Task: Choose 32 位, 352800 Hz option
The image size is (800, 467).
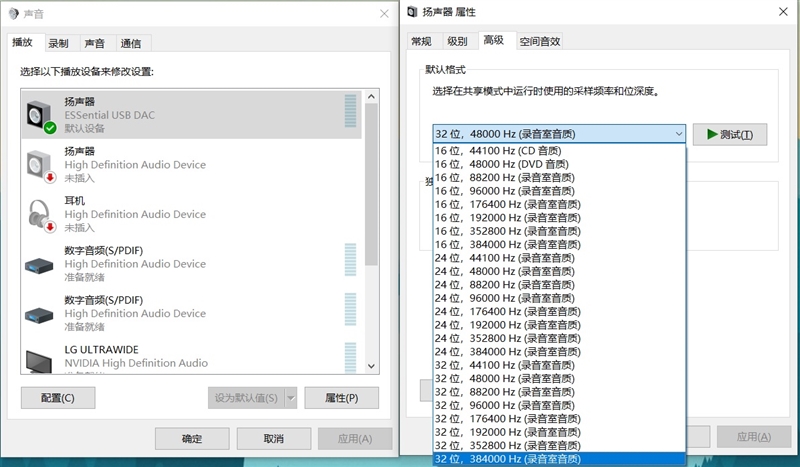Action: pos(559,446)
